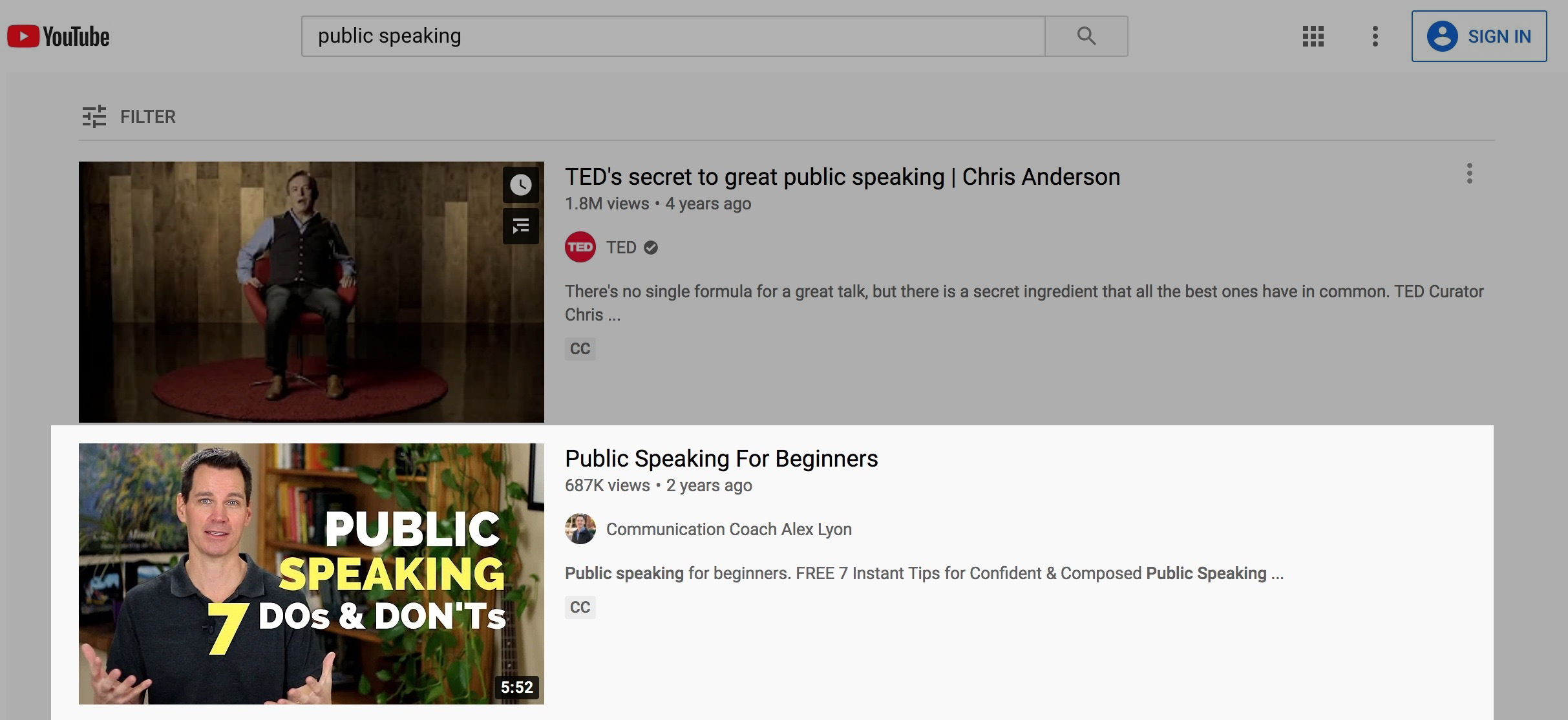Open the Public Speaking For Beginners thumbnail
1568x720 pixels.
pyautogui.click(x=311, y=573)
